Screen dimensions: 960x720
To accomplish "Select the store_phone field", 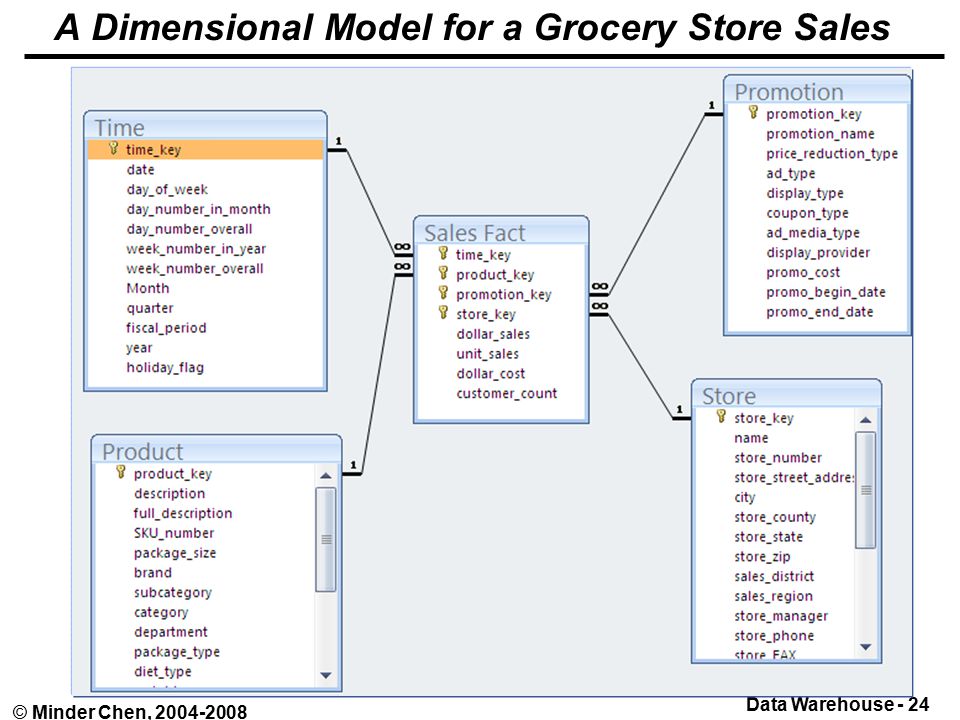I will (774, 636).
